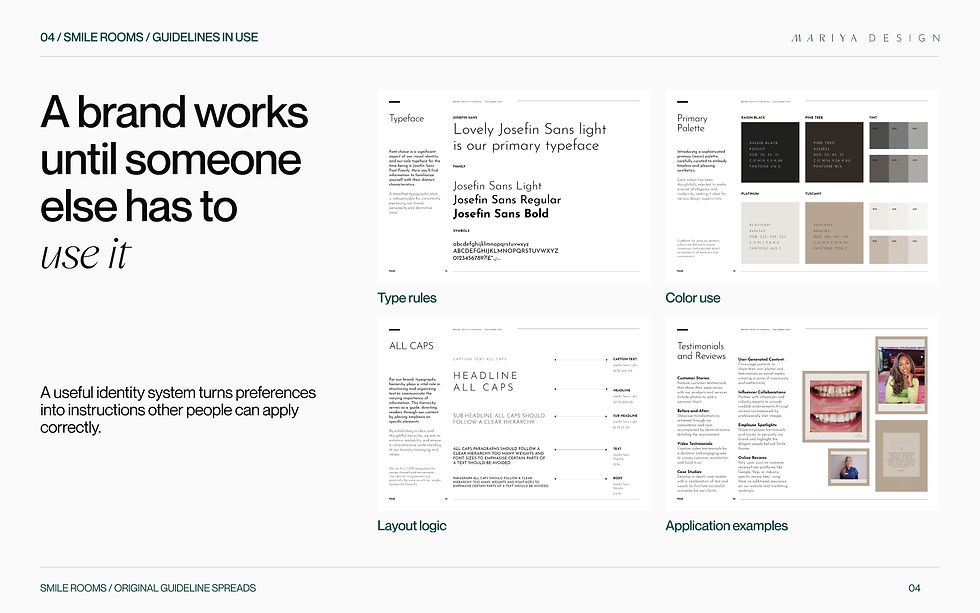Click the 'Primary Palette' spread title
980x613 pixels.
click(x=692, y=123)
